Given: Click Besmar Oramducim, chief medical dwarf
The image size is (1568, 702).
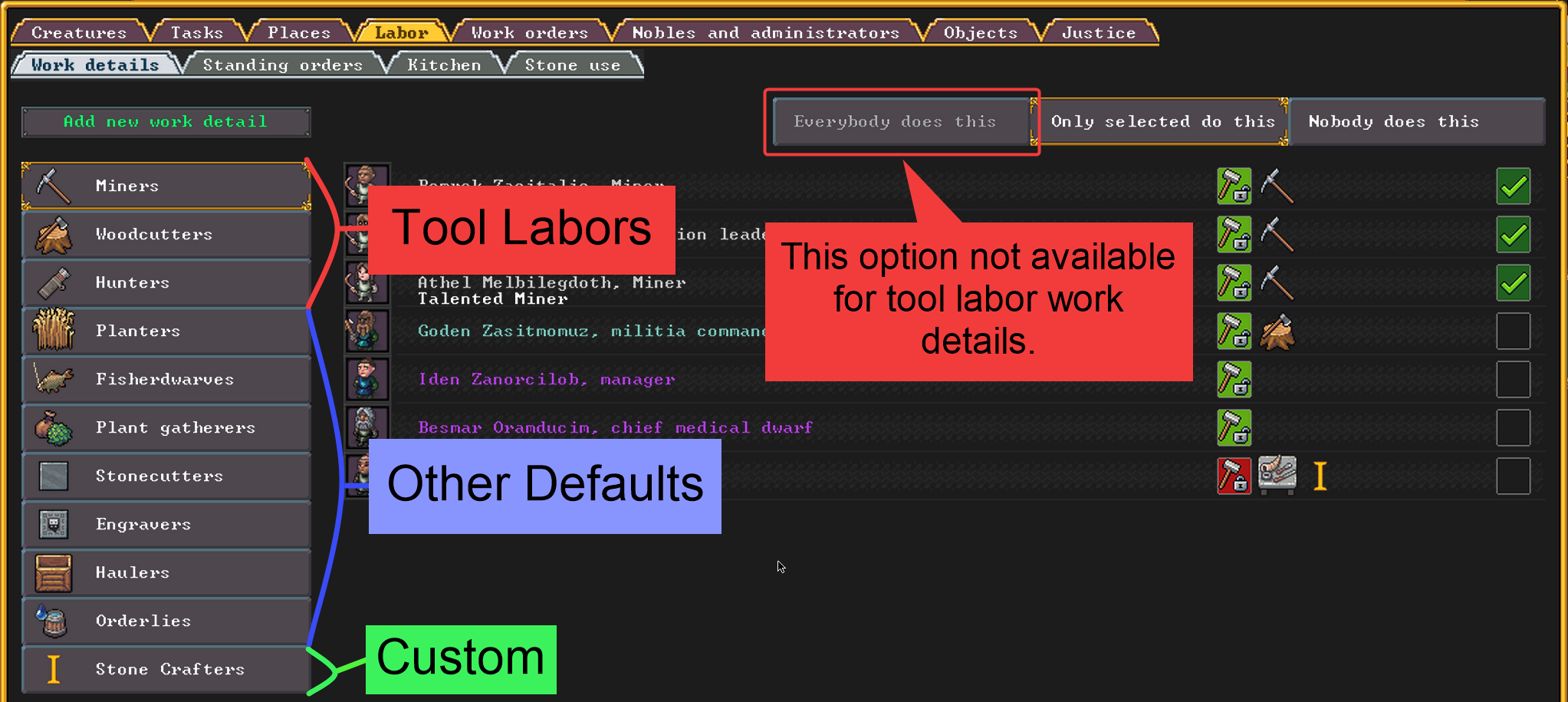Looking at the screenshot, I should [615, 427].
